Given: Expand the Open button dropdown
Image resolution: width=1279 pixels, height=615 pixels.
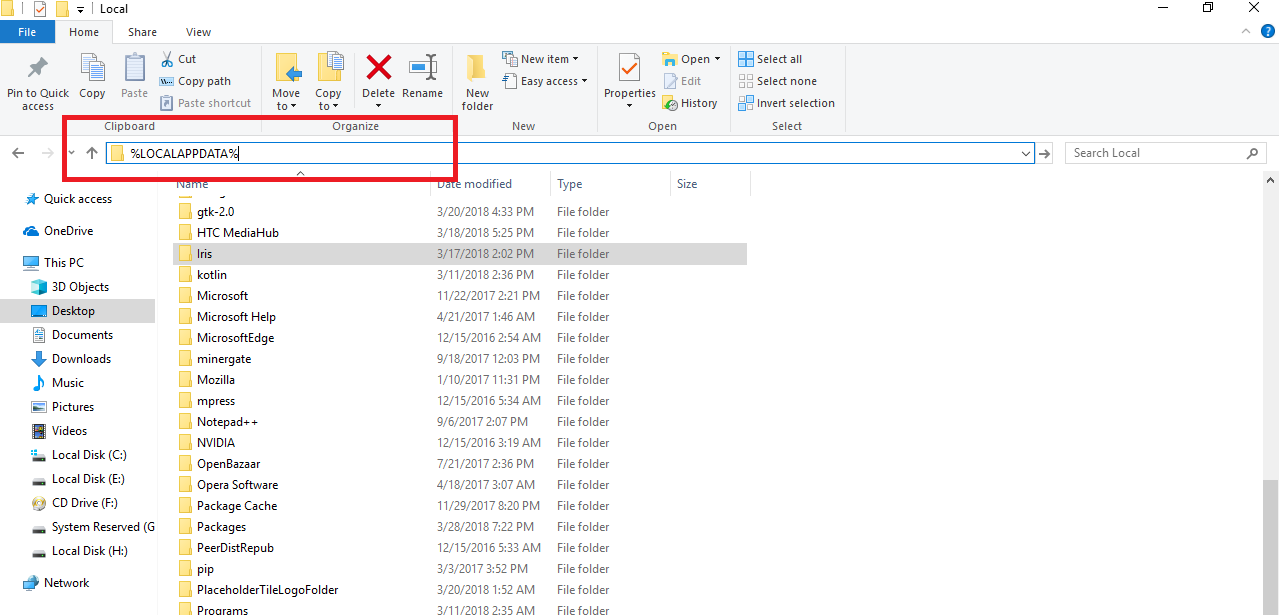Looking at the screenshot, I should click(x=717, y=59).
